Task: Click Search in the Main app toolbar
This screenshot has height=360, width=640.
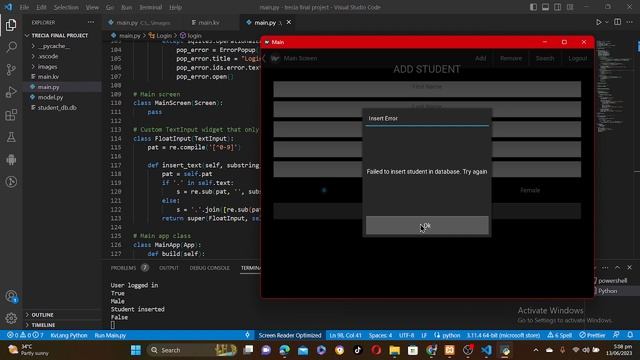Action: coord(545,58)
